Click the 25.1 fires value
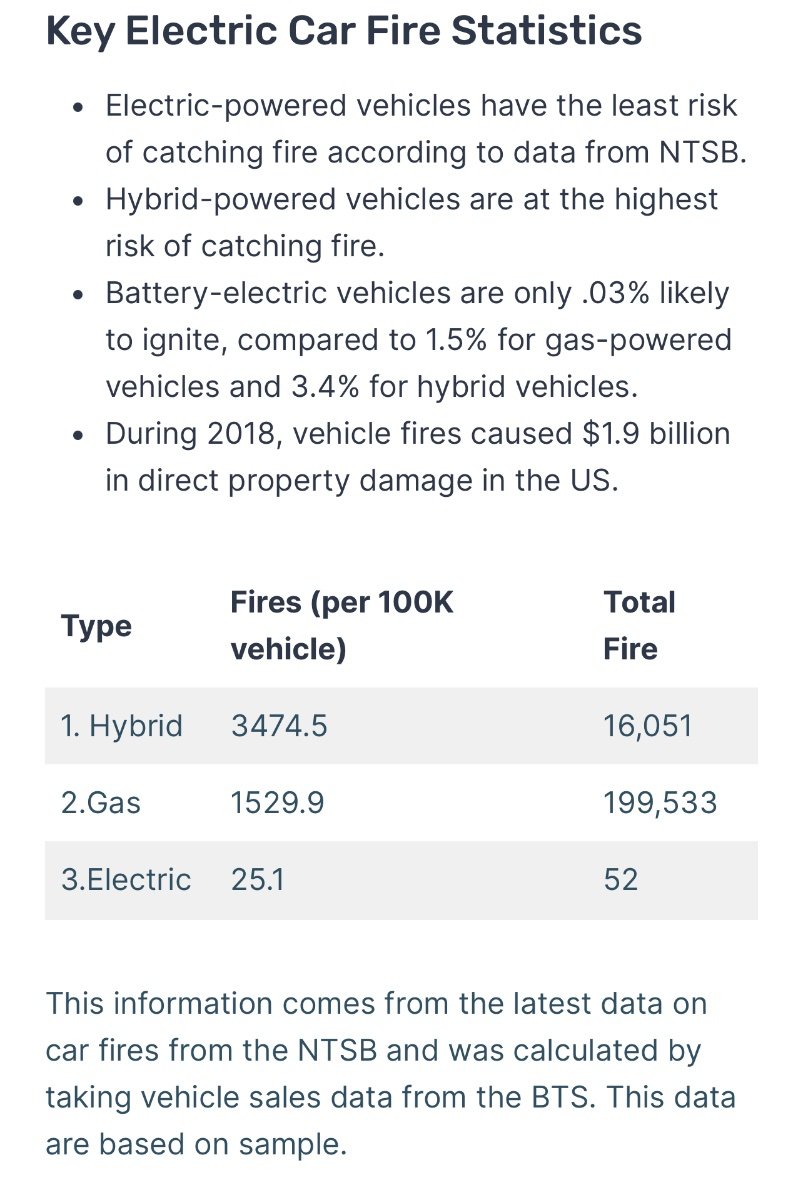The image size is (803, 1200). point(258,879)
